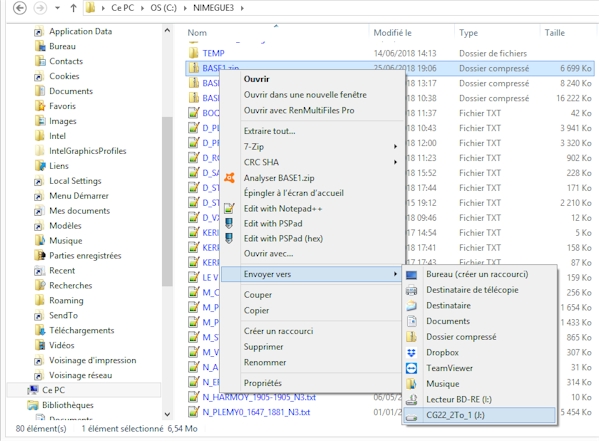The image size is (600, 442).
Task: Click the Notepad++ icon beside Edit with Notepad++
Action: 230,207
